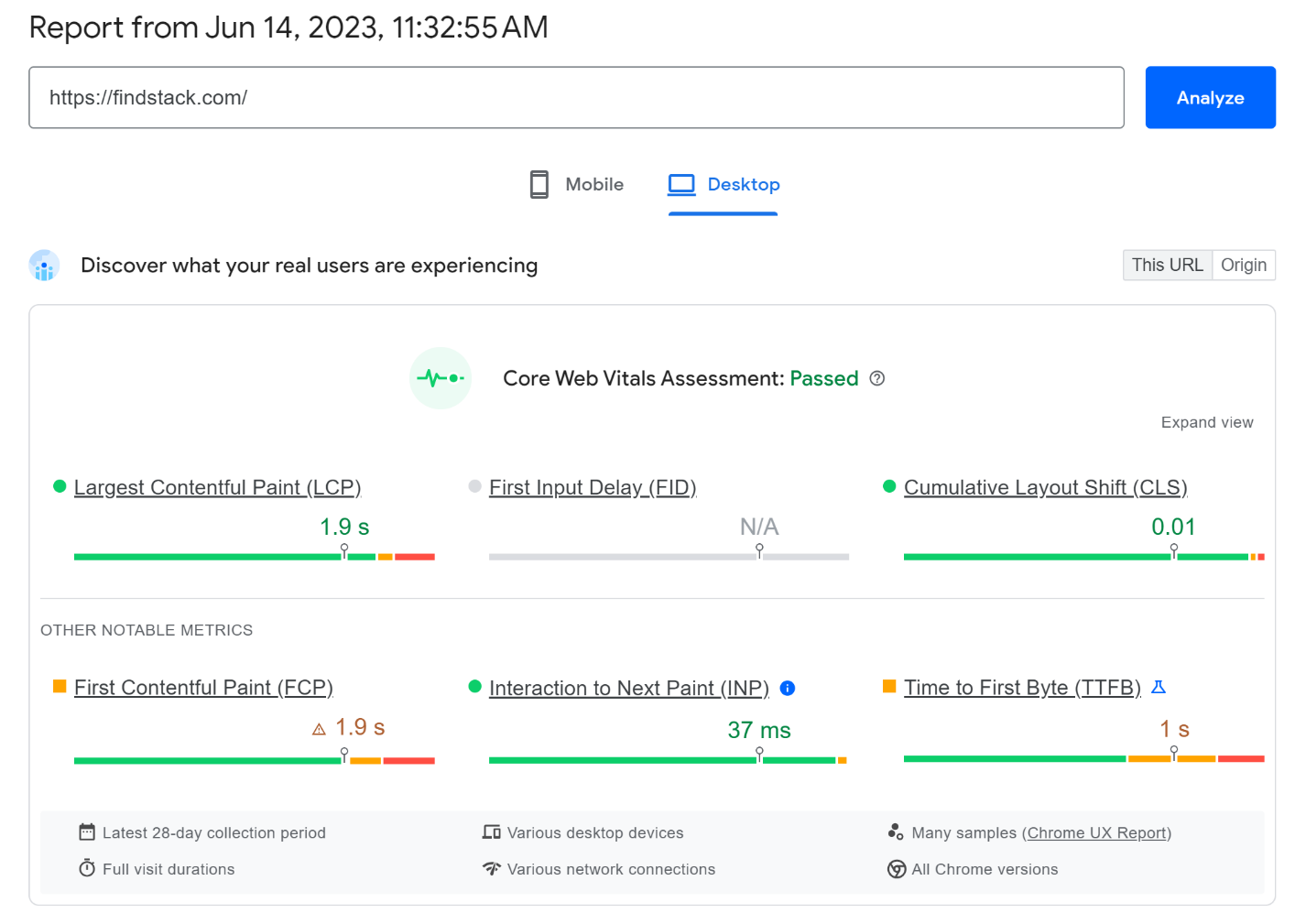Click the FID gray distribution bar

669,556
